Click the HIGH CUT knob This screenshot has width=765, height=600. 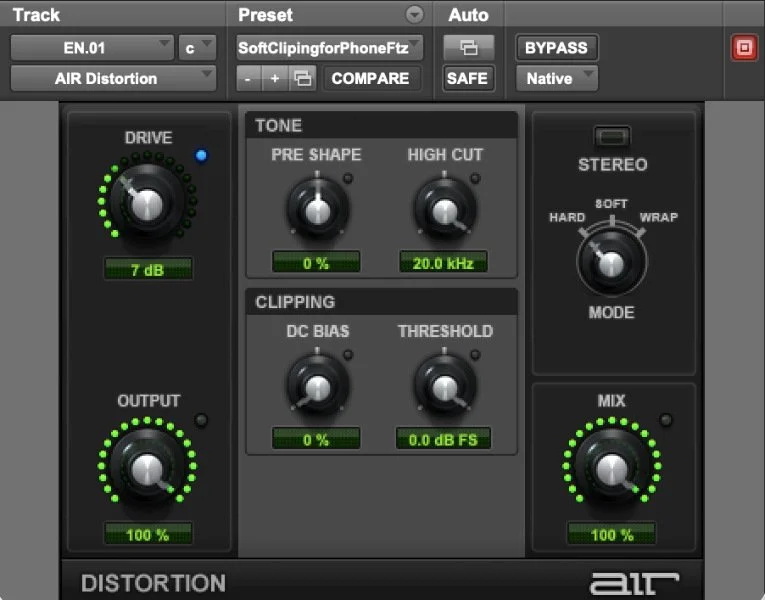pos(444,210)
